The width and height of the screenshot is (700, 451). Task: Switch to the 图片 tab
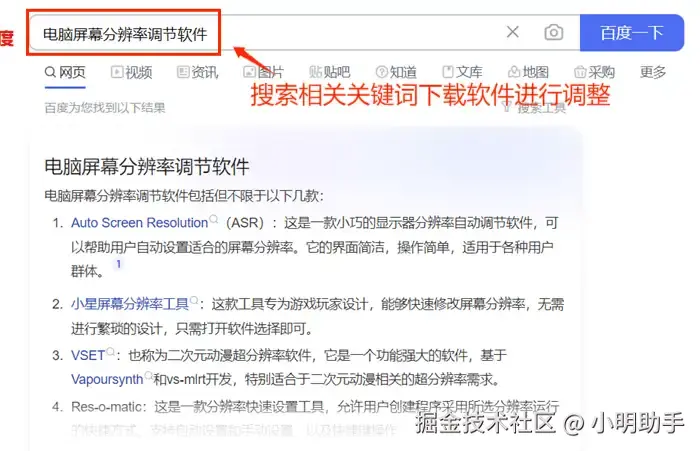coord(263,72)
